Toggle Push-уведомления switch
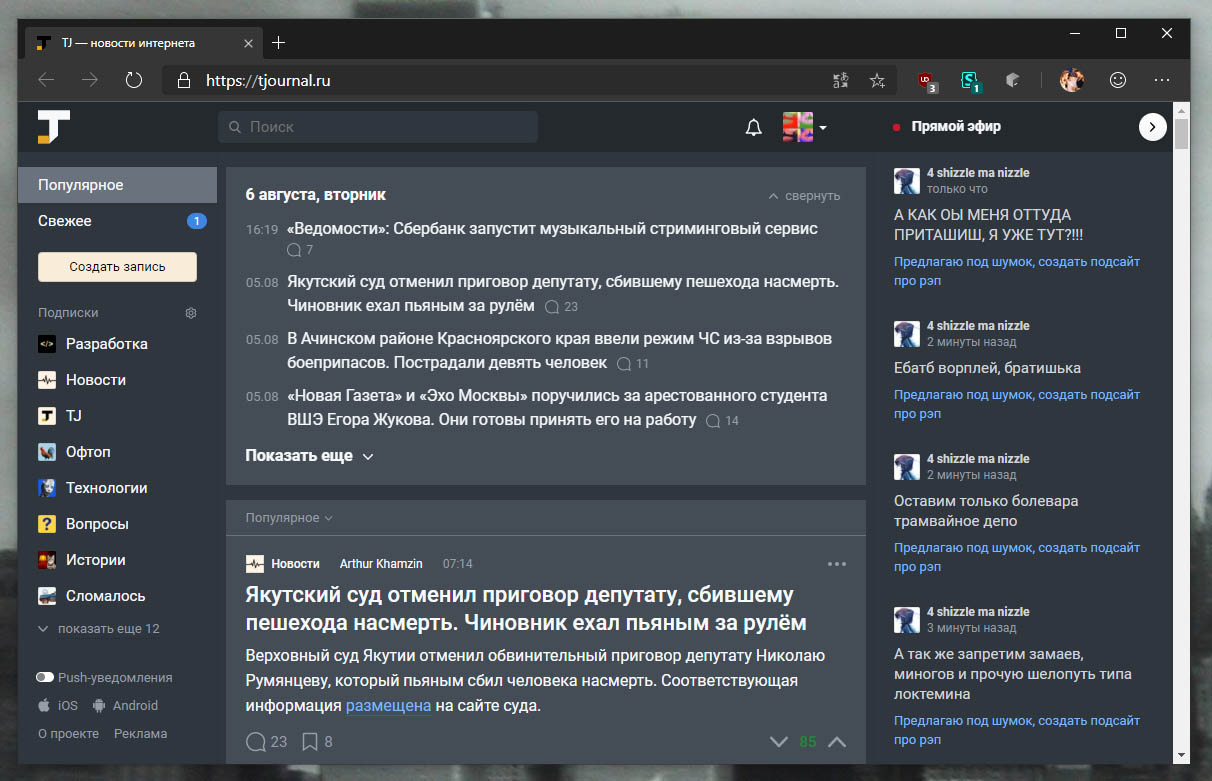Screen dimensions: 1212x781 click(45, 677)
